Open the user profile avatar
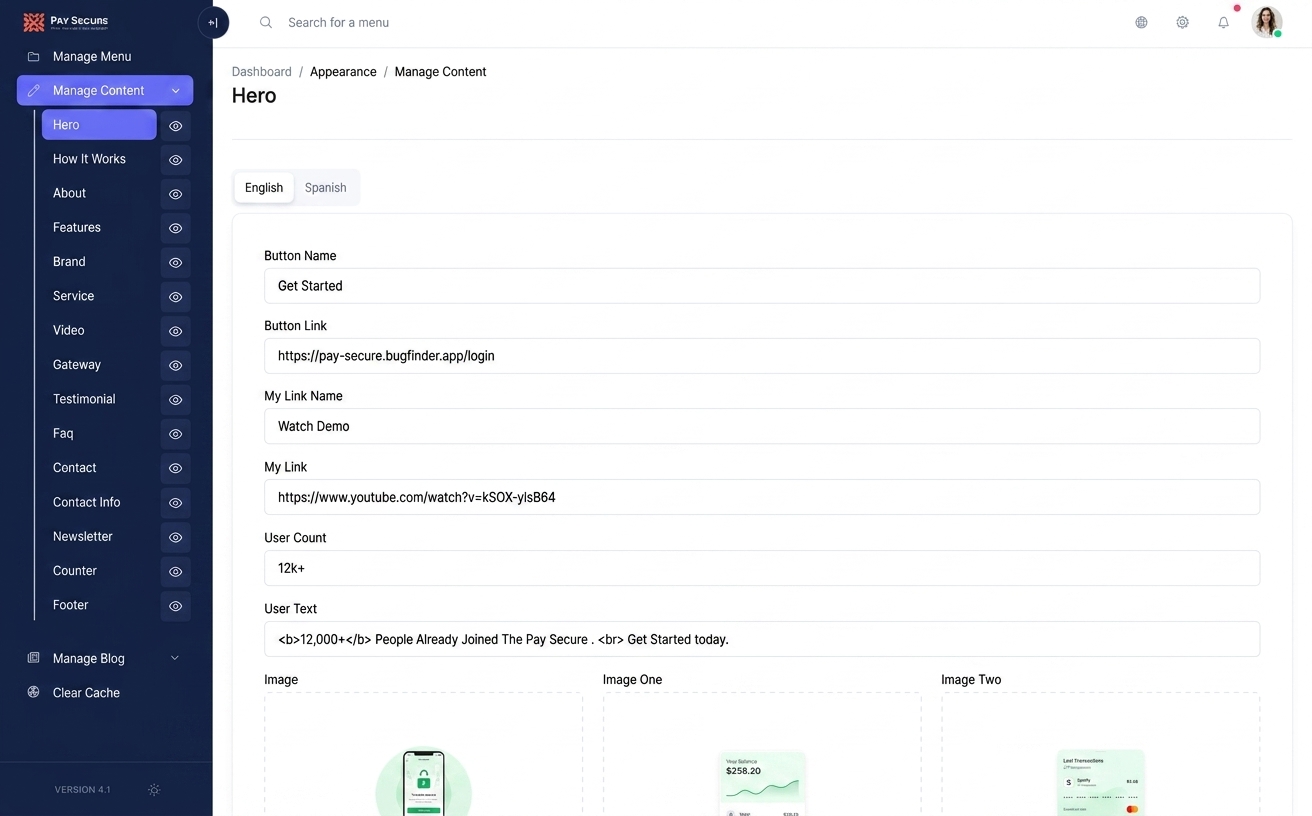Screen dimensions: 1312x816 point(1267,22)
